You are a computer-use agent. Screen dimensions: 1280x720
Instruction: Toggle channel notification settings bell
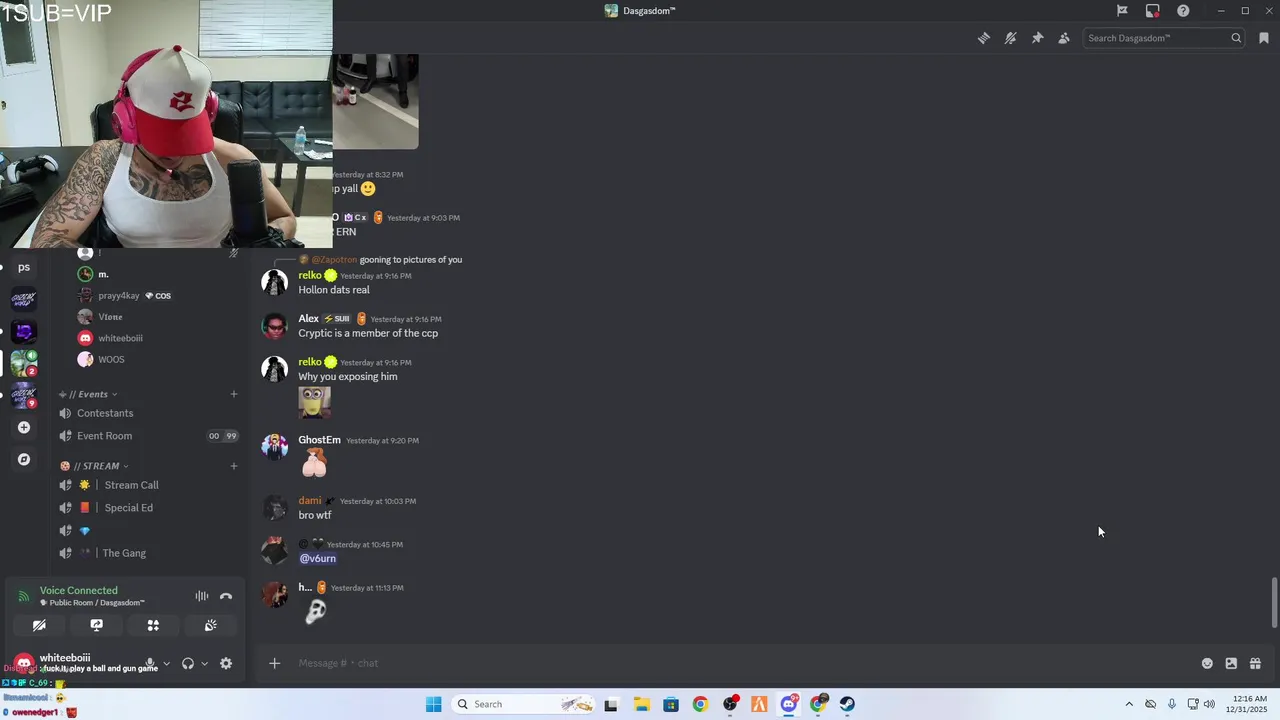click(x=1011, y=38)
